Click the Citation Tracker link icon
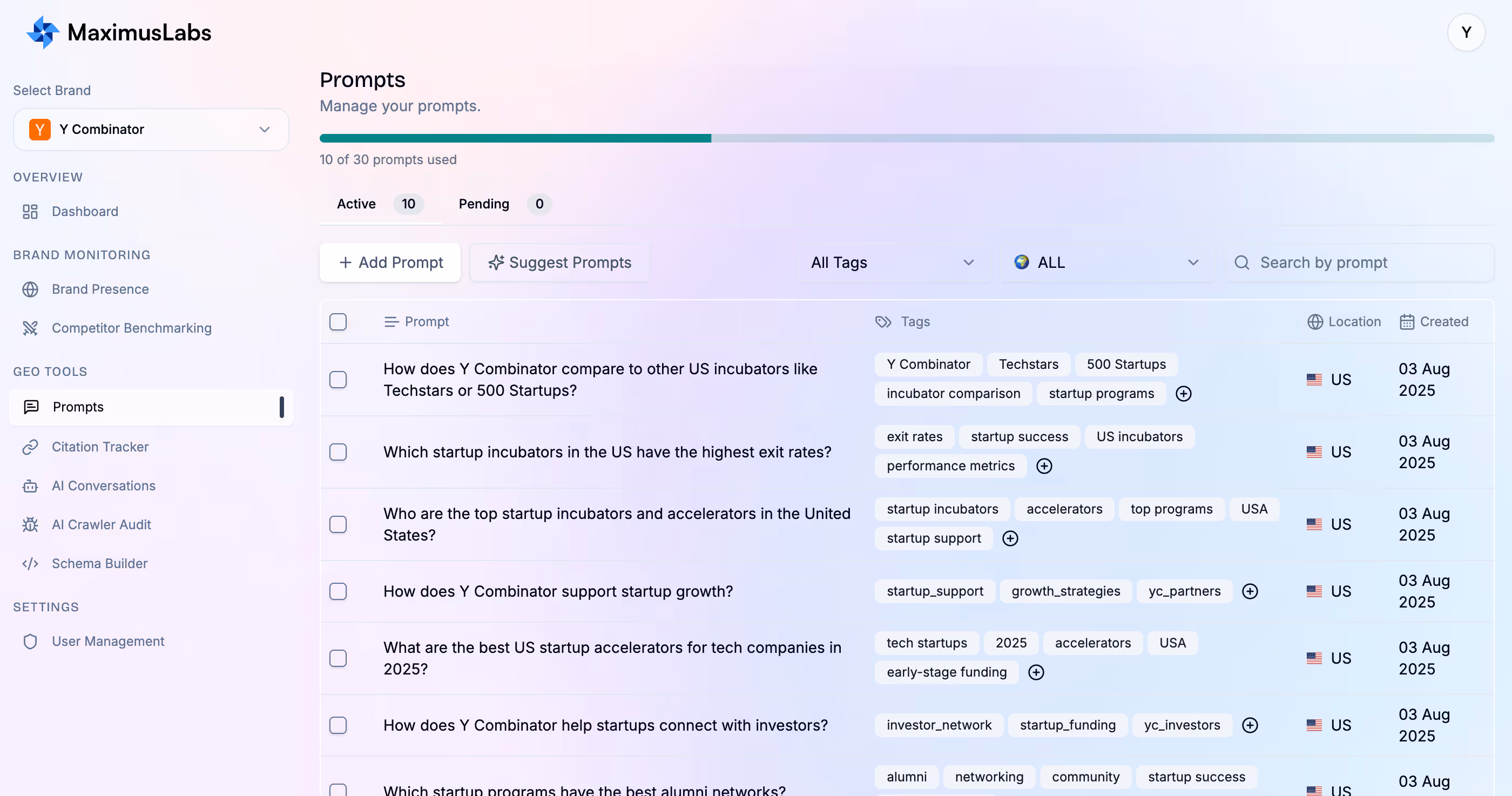This screenshot has height=796, width=1512. tap(30, 447)
